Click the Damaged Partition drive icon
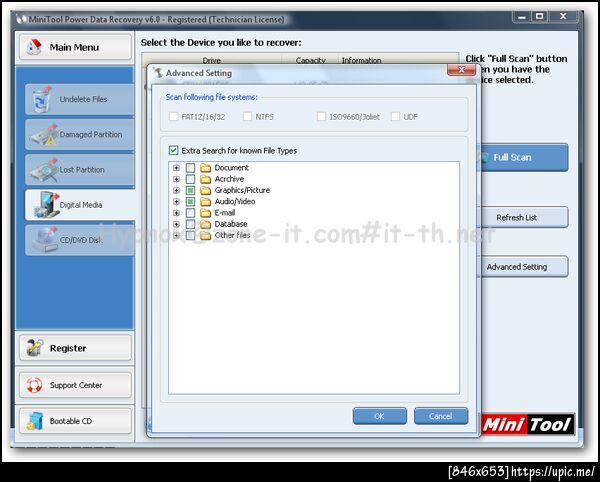The width and height of the screenshot is (600, 482). (x=44, y=134)
